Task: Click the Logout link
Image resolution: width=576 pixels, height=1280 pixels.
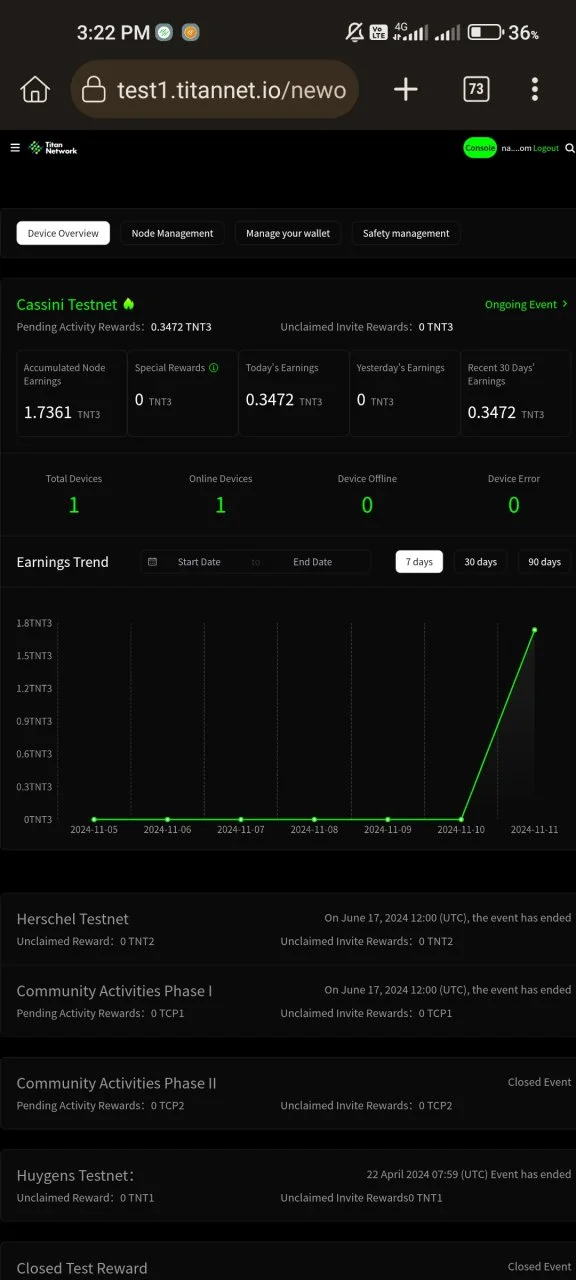Action: [546, 148]
